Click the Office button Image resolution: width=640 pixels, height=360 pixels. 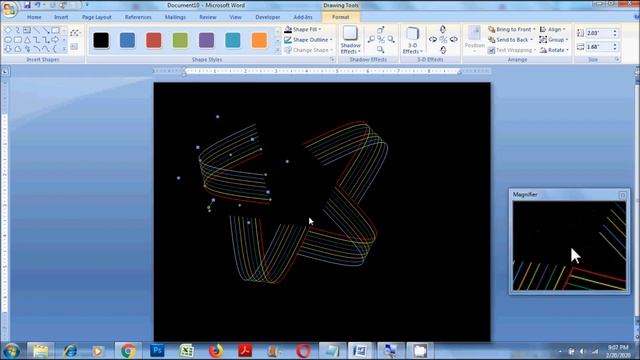click(9, 9)
